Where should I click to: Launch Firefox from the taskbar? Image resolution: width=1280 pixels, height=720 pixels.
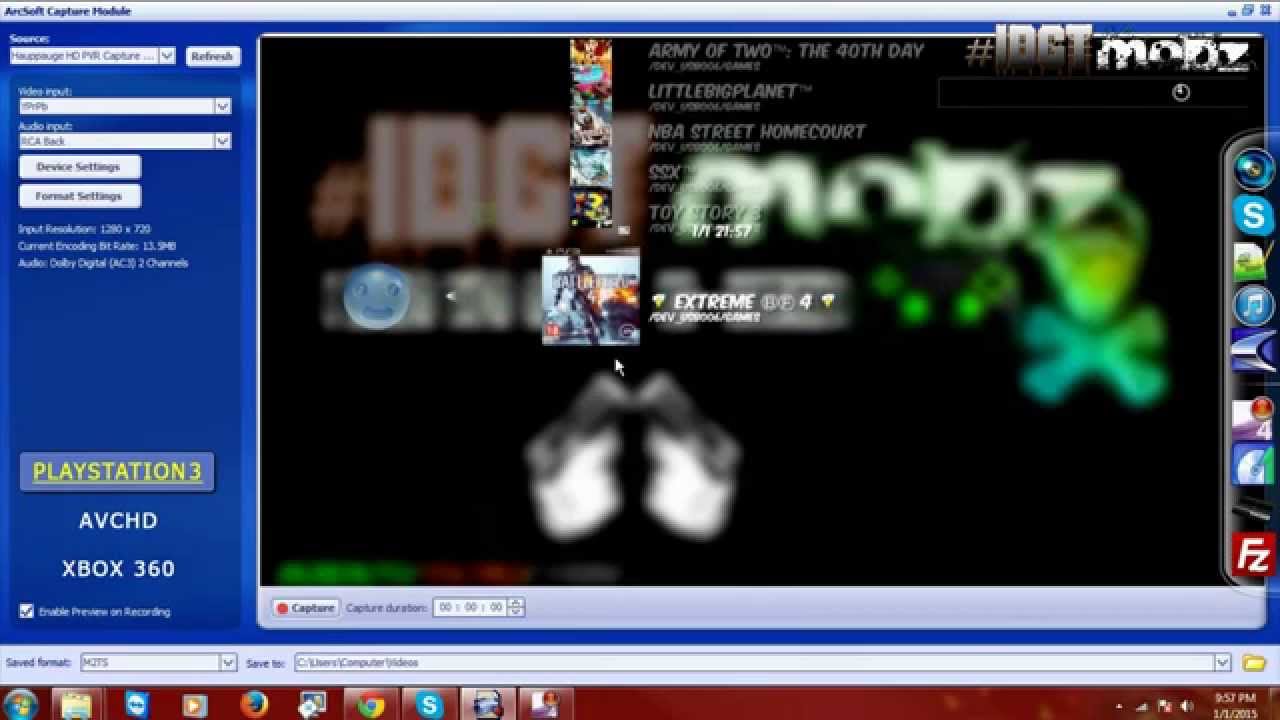(253, 705)
